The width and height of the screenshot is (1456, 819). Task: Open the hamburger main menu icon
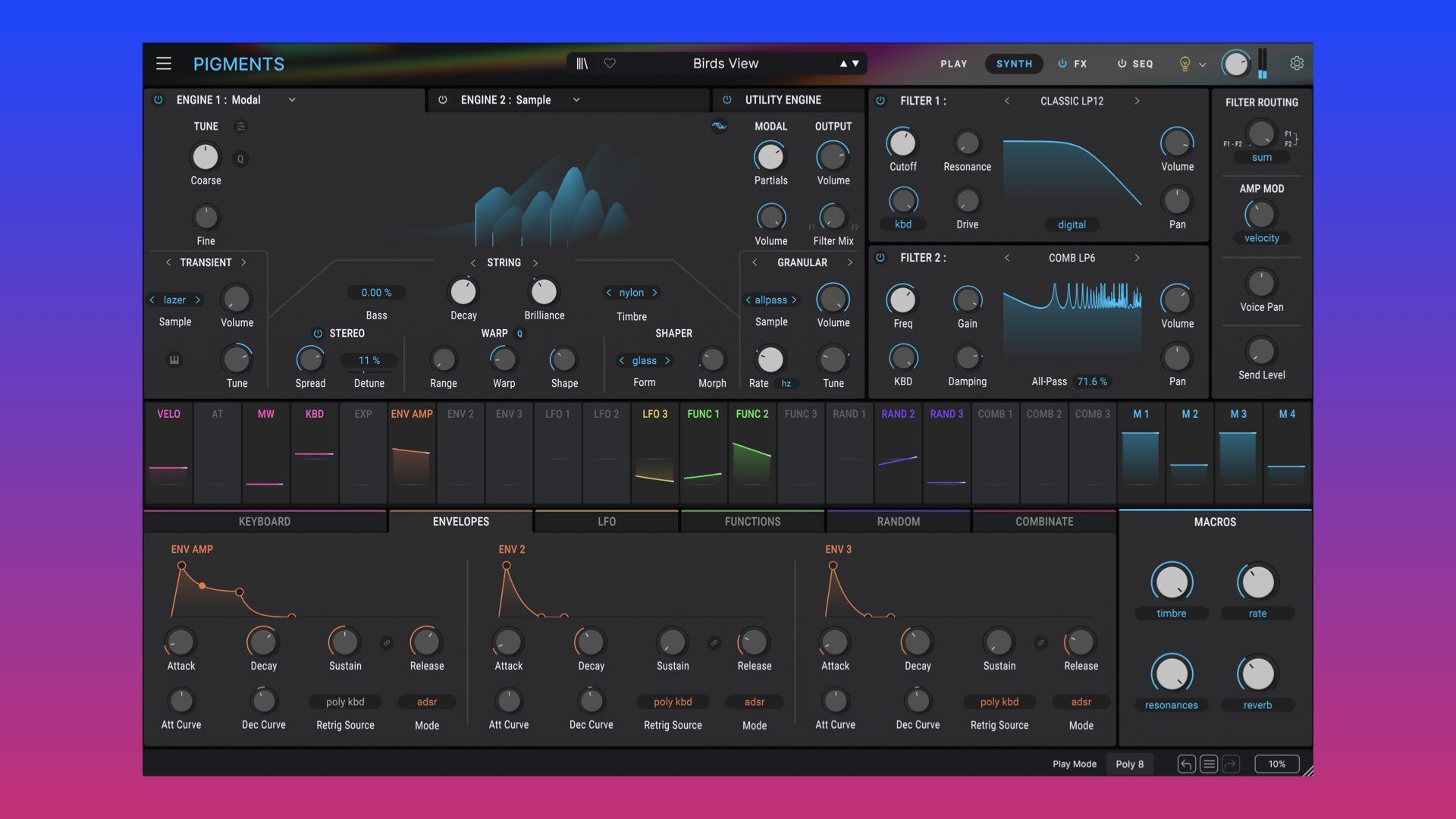(x=164, y=64)
